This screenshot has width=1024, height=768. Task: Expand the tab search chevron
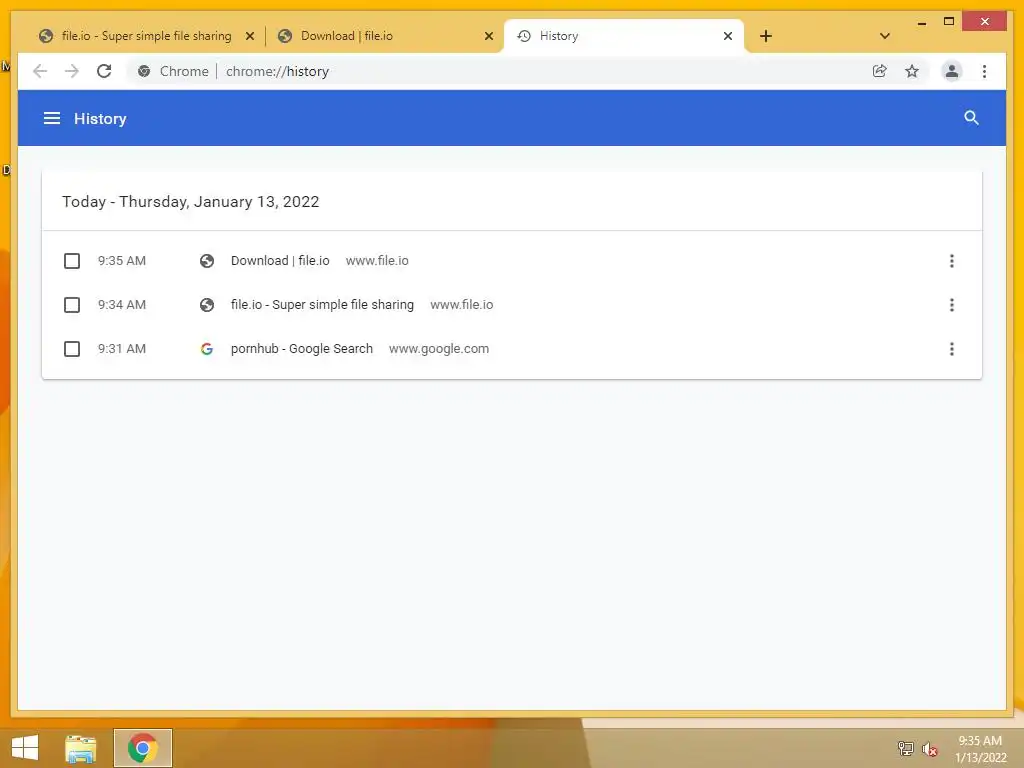point(884,36)
